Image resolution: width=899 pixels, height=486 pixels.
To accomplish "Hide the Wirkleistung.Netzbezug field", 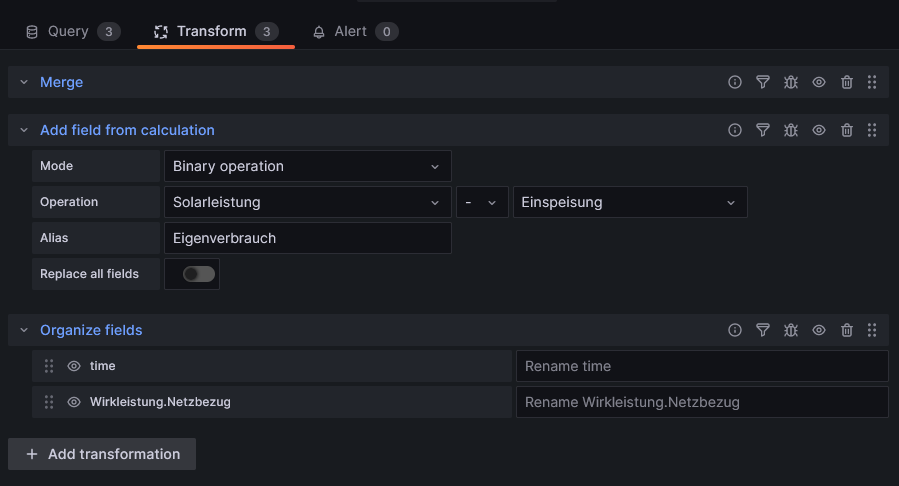I will (x=74, y=402).
